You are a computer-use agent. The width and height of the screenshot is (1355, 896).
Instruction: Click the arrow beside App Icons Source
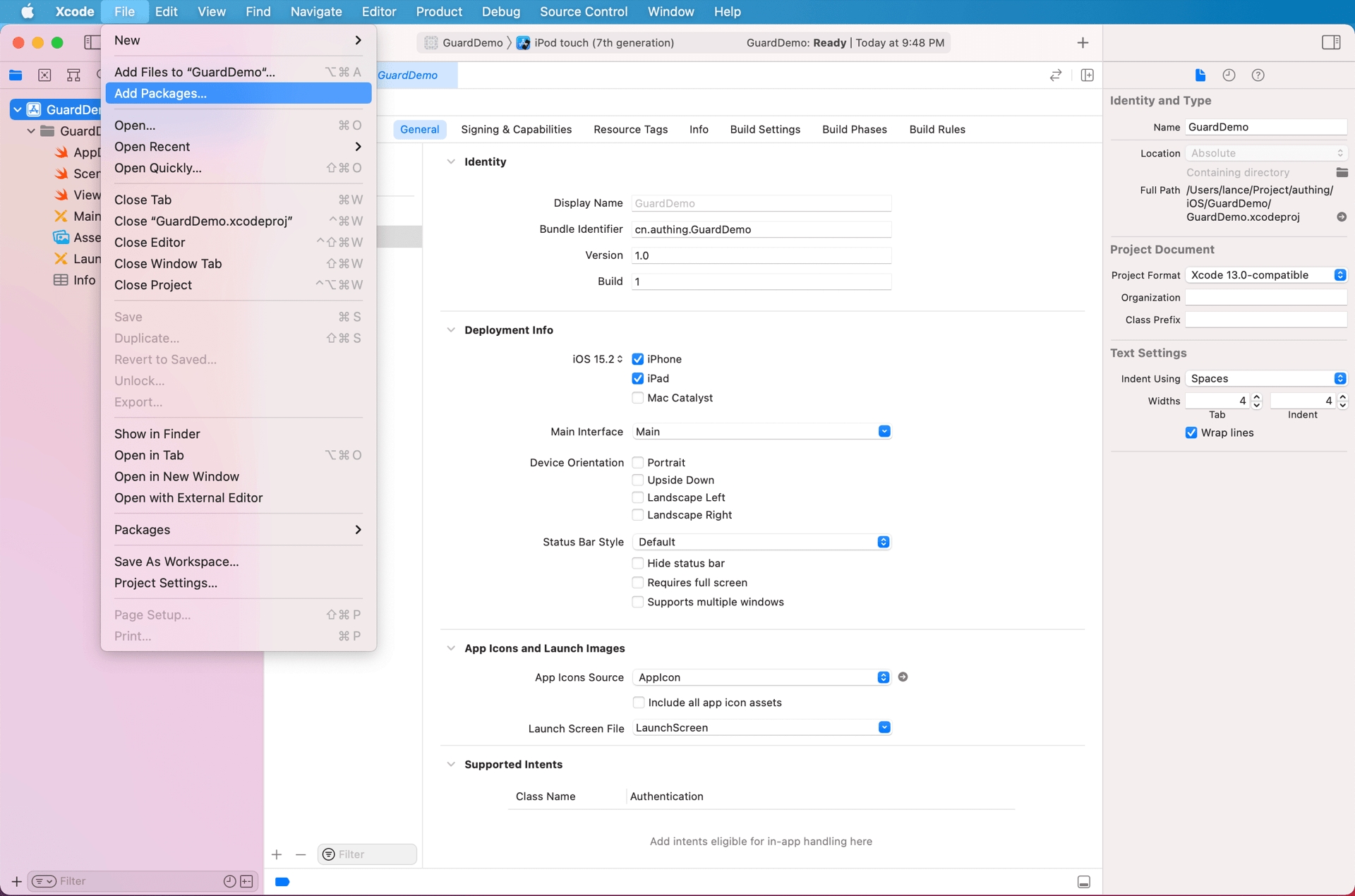tap(903, 677)
